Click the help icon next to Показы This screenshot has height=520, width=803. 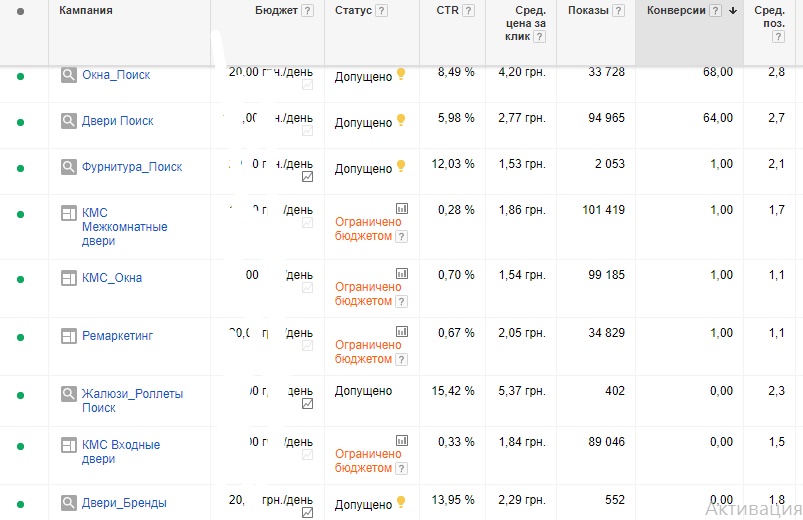(x=619, y=11)
